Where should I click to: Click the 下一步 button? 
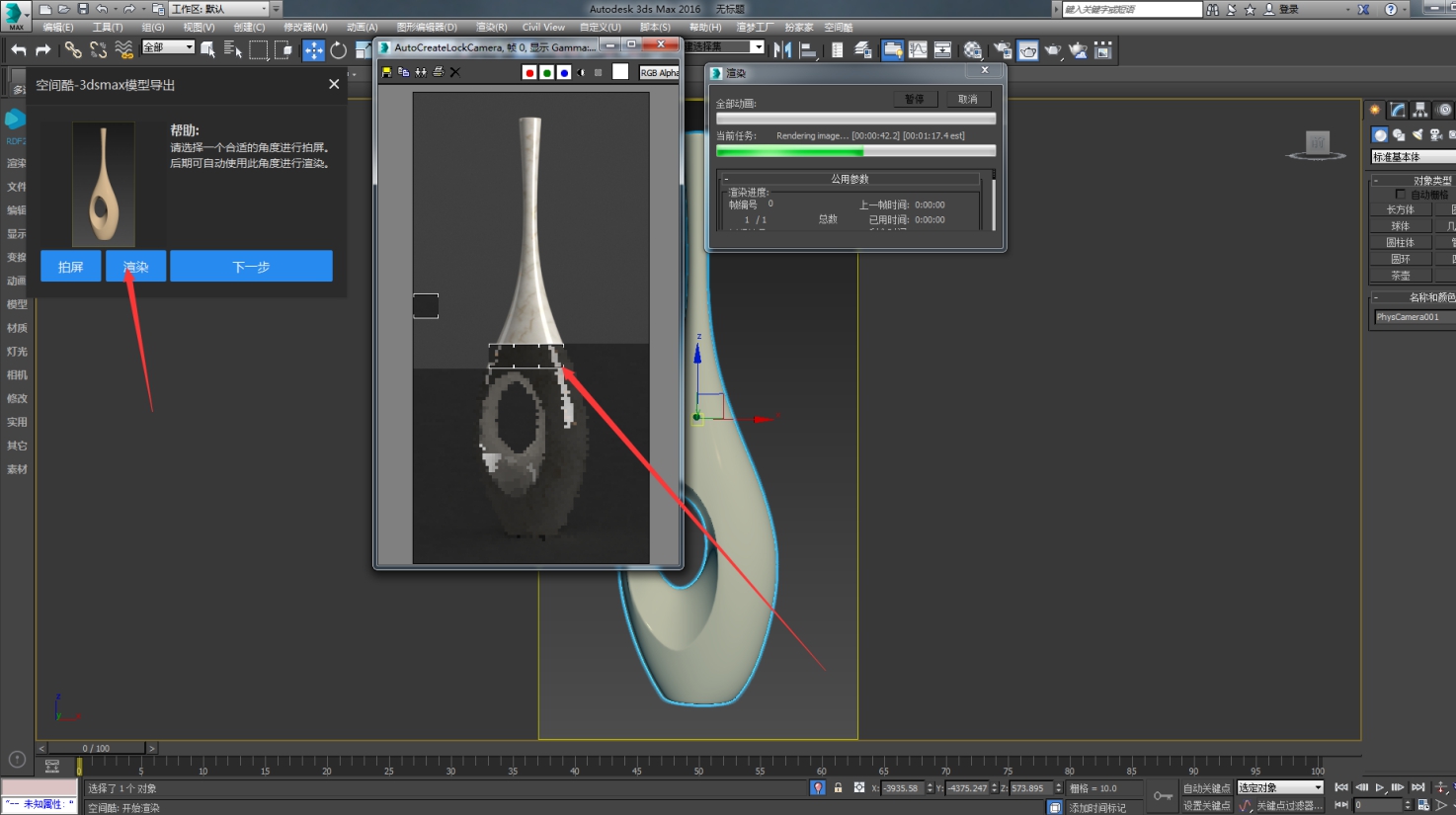pos(251,267)
